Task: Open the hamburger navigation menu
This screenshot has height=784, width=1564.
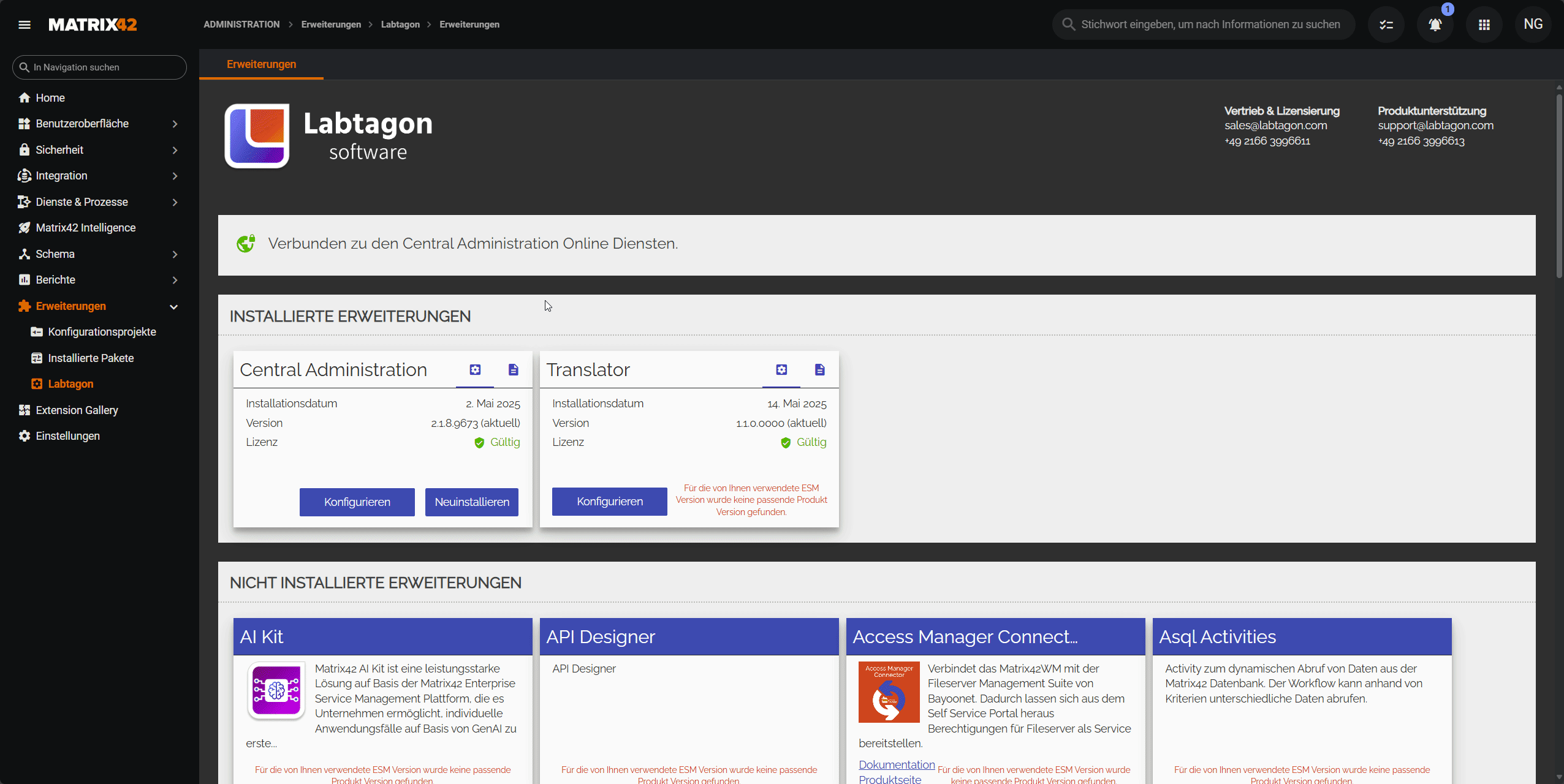Action: coord(25,24)
